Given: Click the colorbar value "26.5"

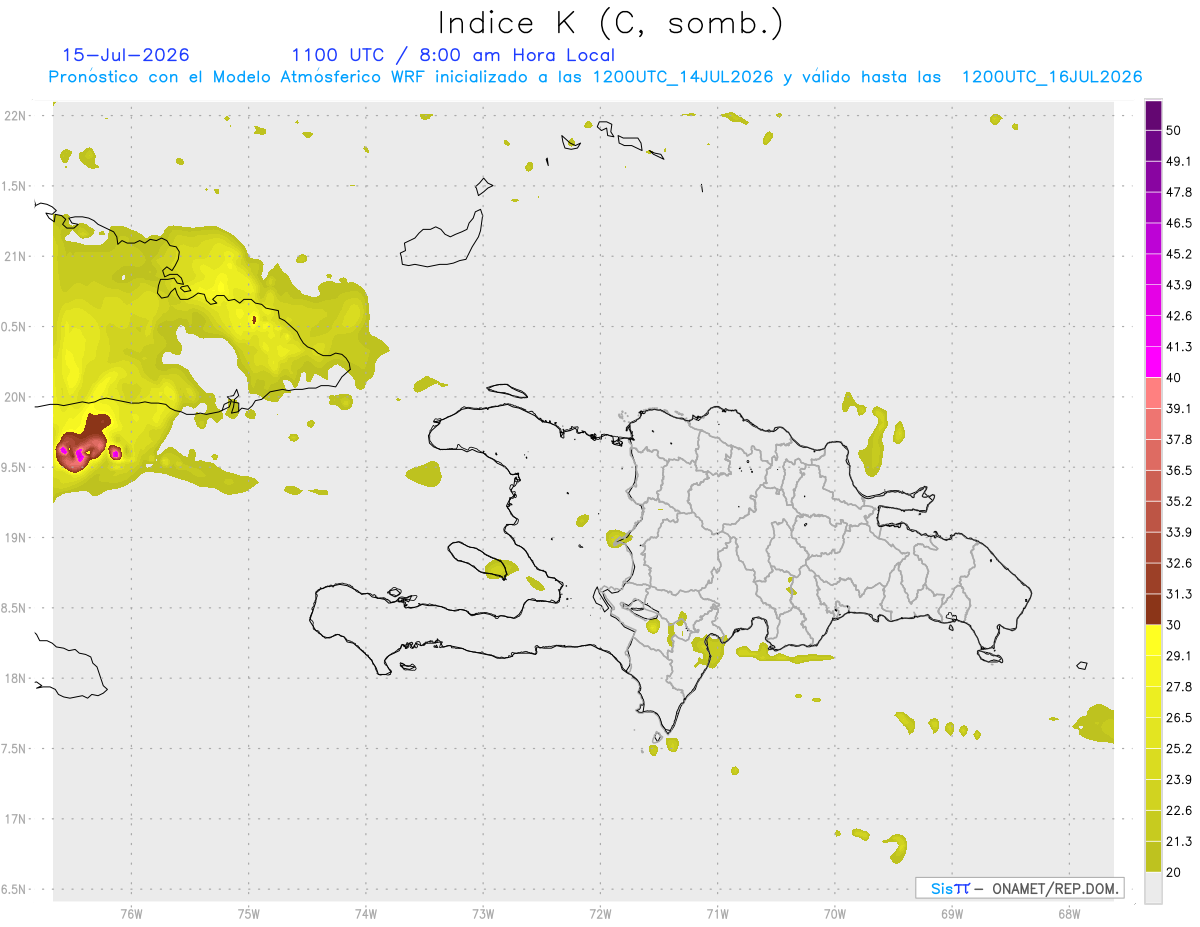Looking at the screenshot, I should 1179,717.
